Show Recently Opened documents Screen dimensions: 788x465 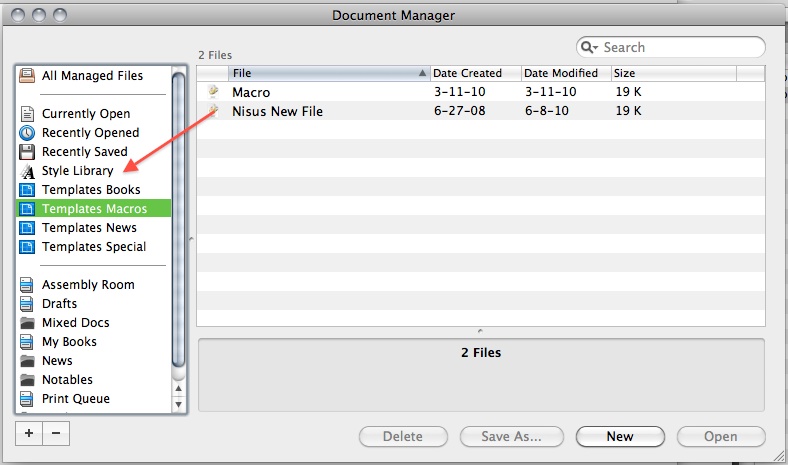point(93,133)
